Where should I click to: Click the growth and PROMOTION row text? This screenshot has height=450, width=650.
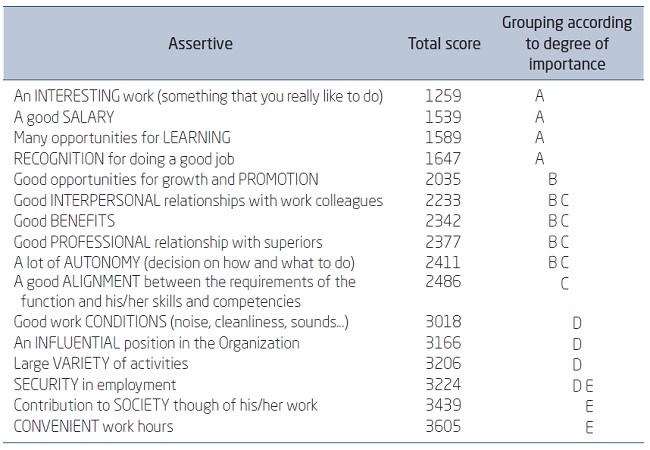(x=166, y=180)
